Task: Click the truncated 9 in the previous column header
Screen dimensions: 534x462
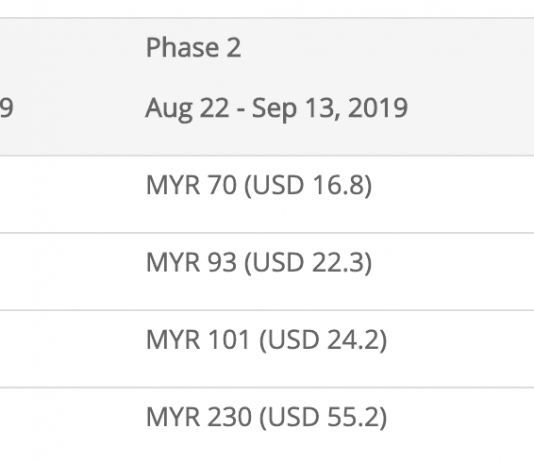Action: point(6,108)
